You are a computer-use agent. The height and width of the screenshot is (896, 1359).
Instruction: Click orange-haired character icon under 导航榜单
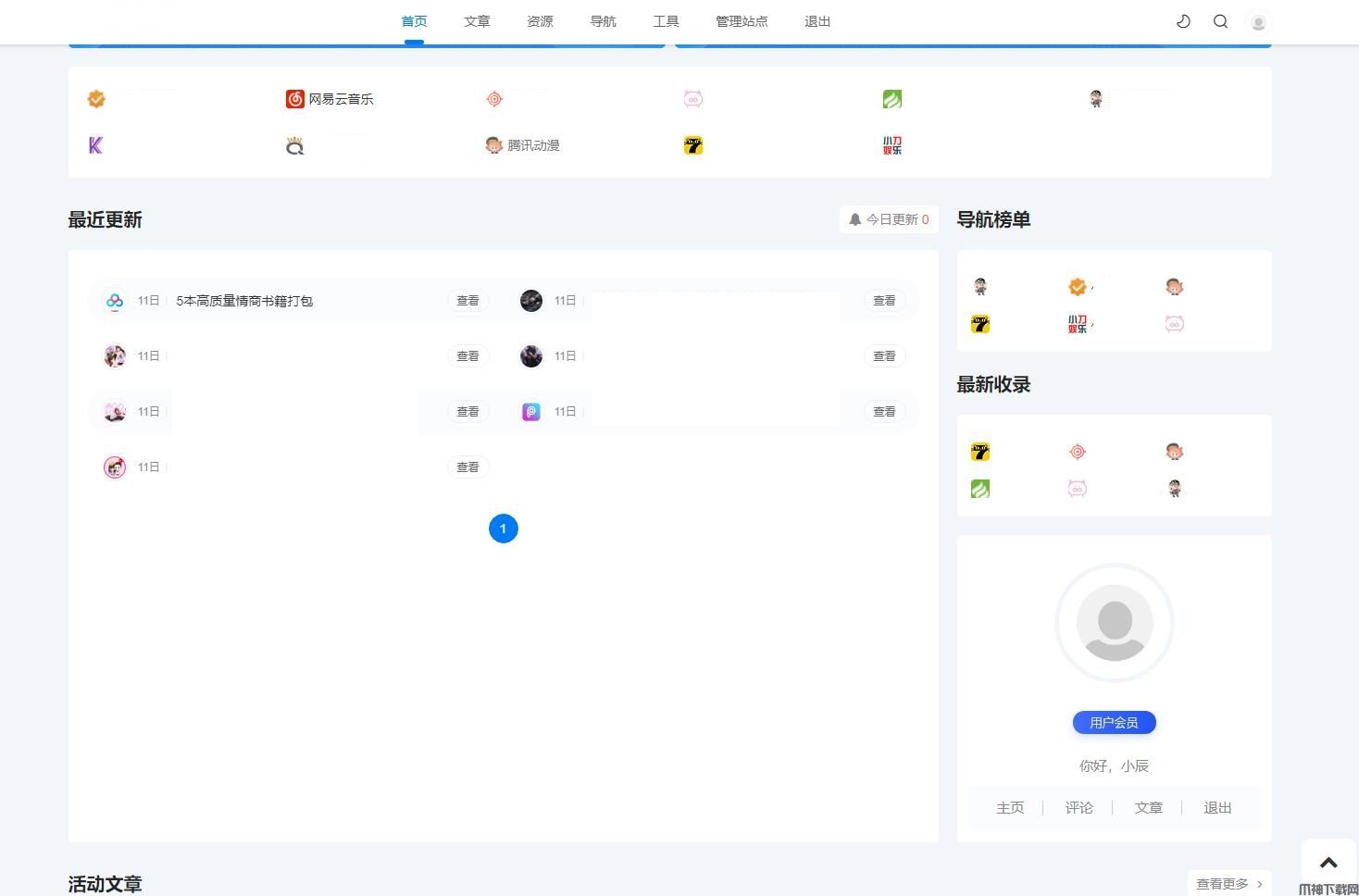(1175, 287)
